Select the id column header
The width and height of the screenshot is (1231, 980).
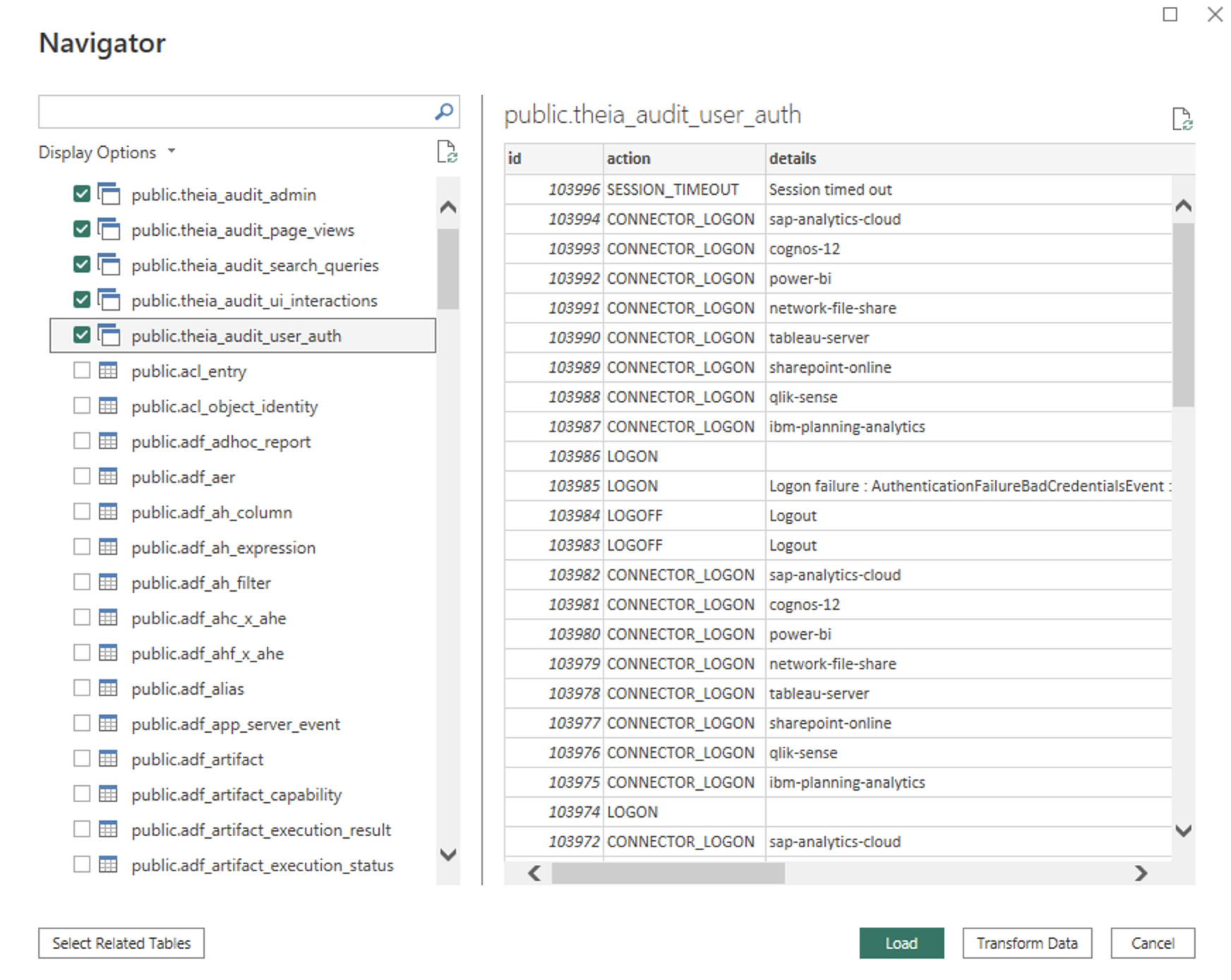553,159
